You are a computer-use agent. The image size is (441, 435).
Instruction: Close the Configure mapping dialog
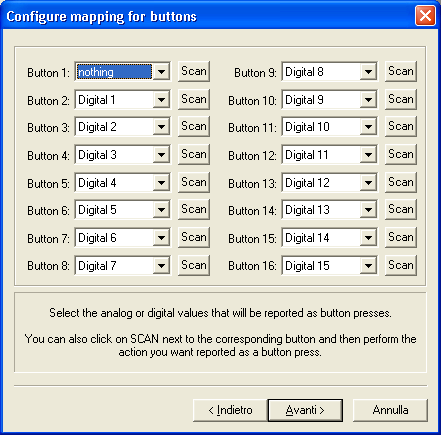425,16
